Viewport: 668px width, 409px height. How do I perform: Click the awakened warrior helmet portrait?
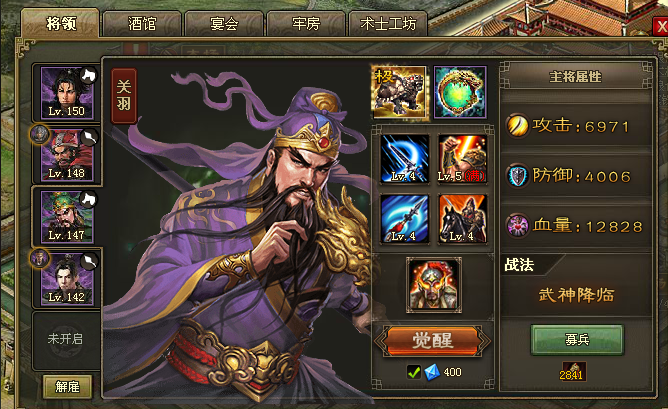click(x=434, y=285)
